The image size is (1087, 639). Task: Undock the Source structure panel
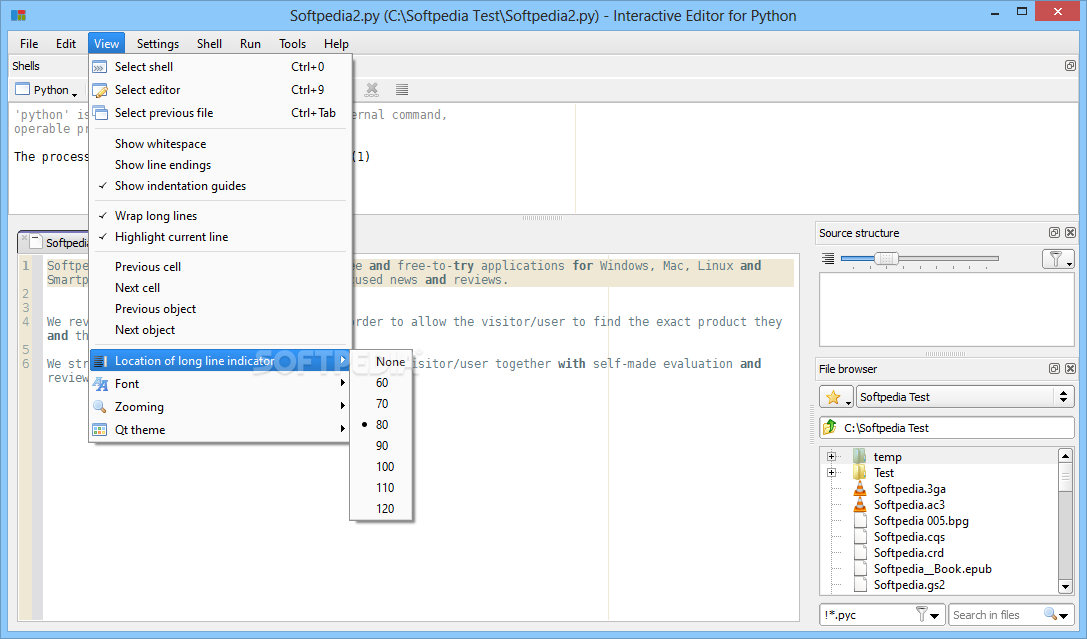click(x=1054, y=233)
